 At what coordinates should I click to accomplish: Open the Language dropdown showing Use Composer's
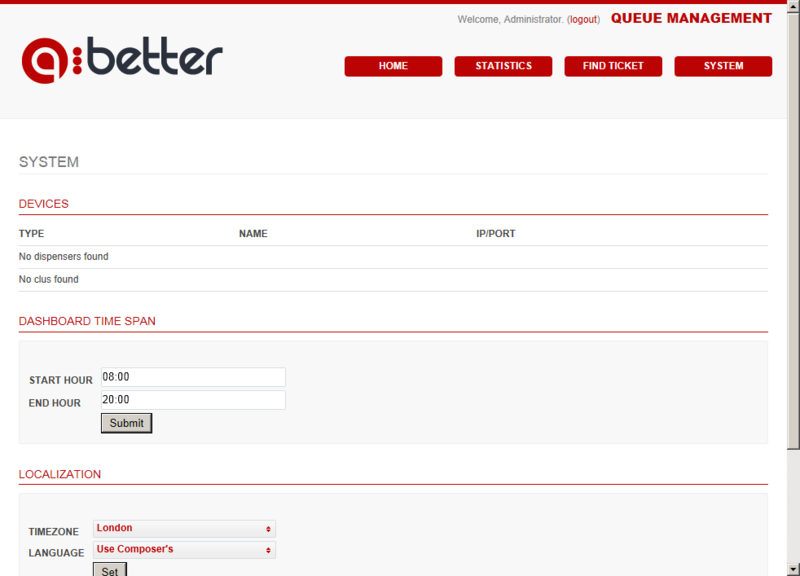(184, 550)
